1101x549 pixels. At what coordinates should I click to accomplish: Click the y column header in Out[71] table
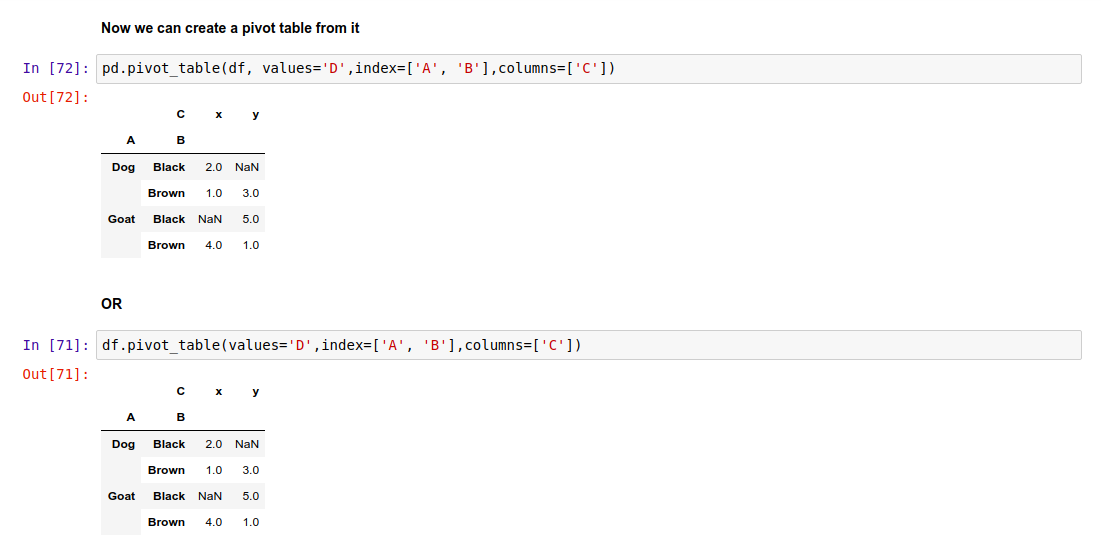(256, 391)
